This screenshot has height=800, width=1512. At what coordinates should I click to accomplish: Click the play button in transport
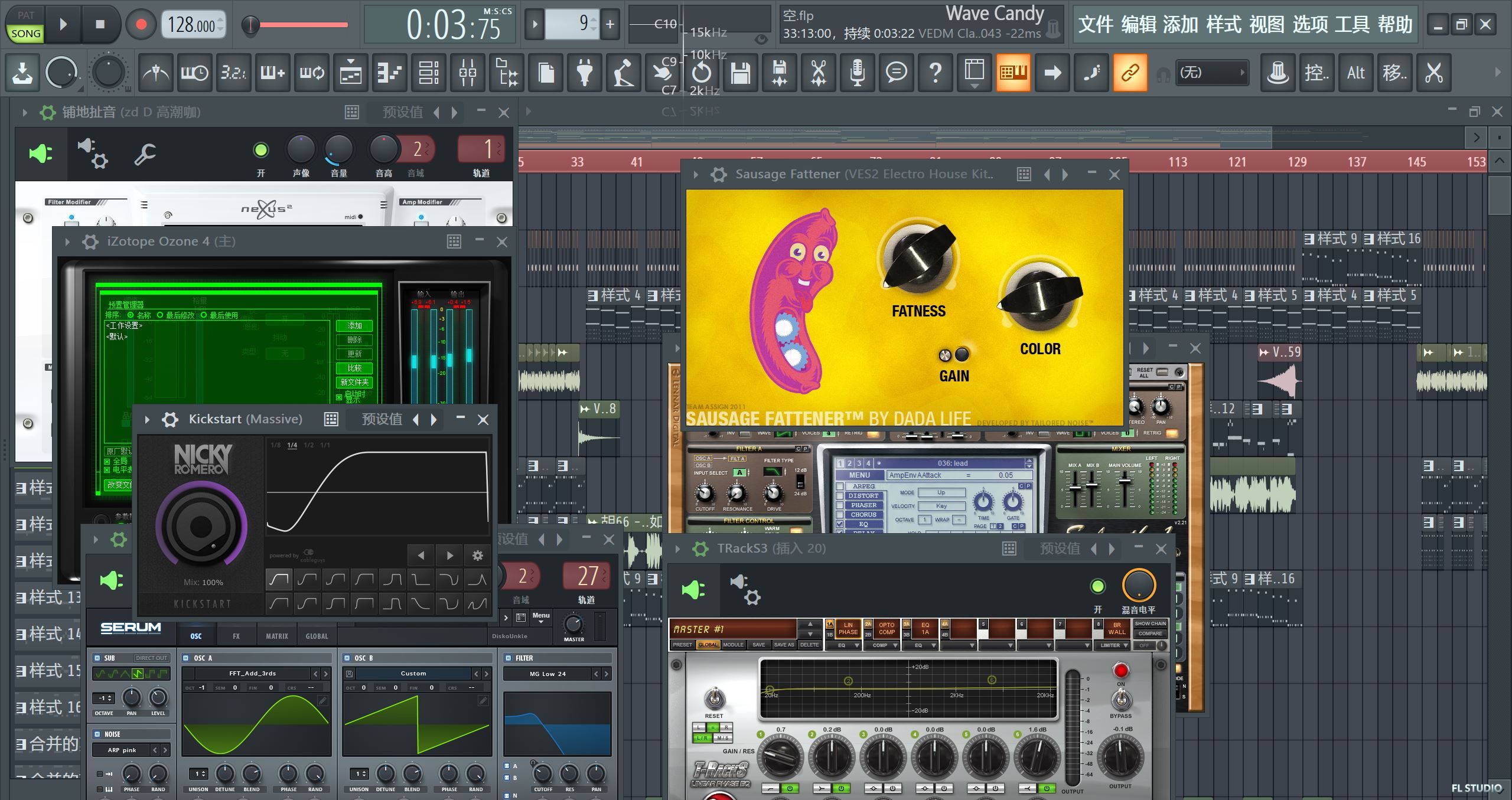(x=63, y=25)
